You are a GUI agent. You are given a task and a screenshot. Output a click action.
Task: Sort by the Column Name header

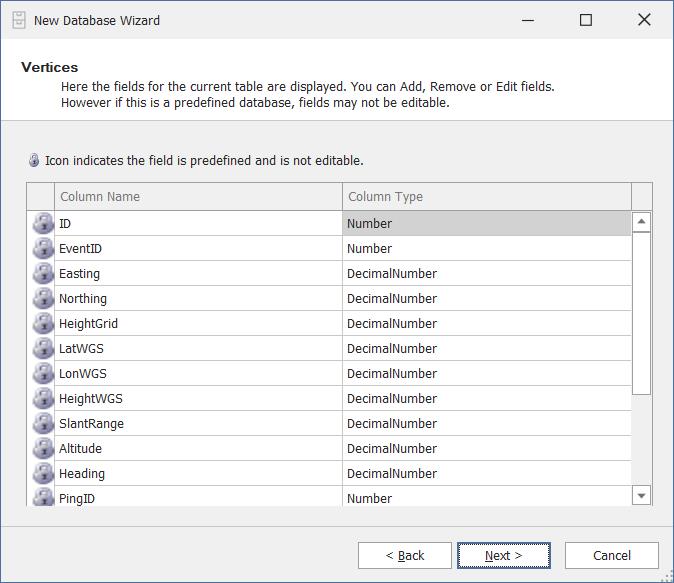click(199, 196)
